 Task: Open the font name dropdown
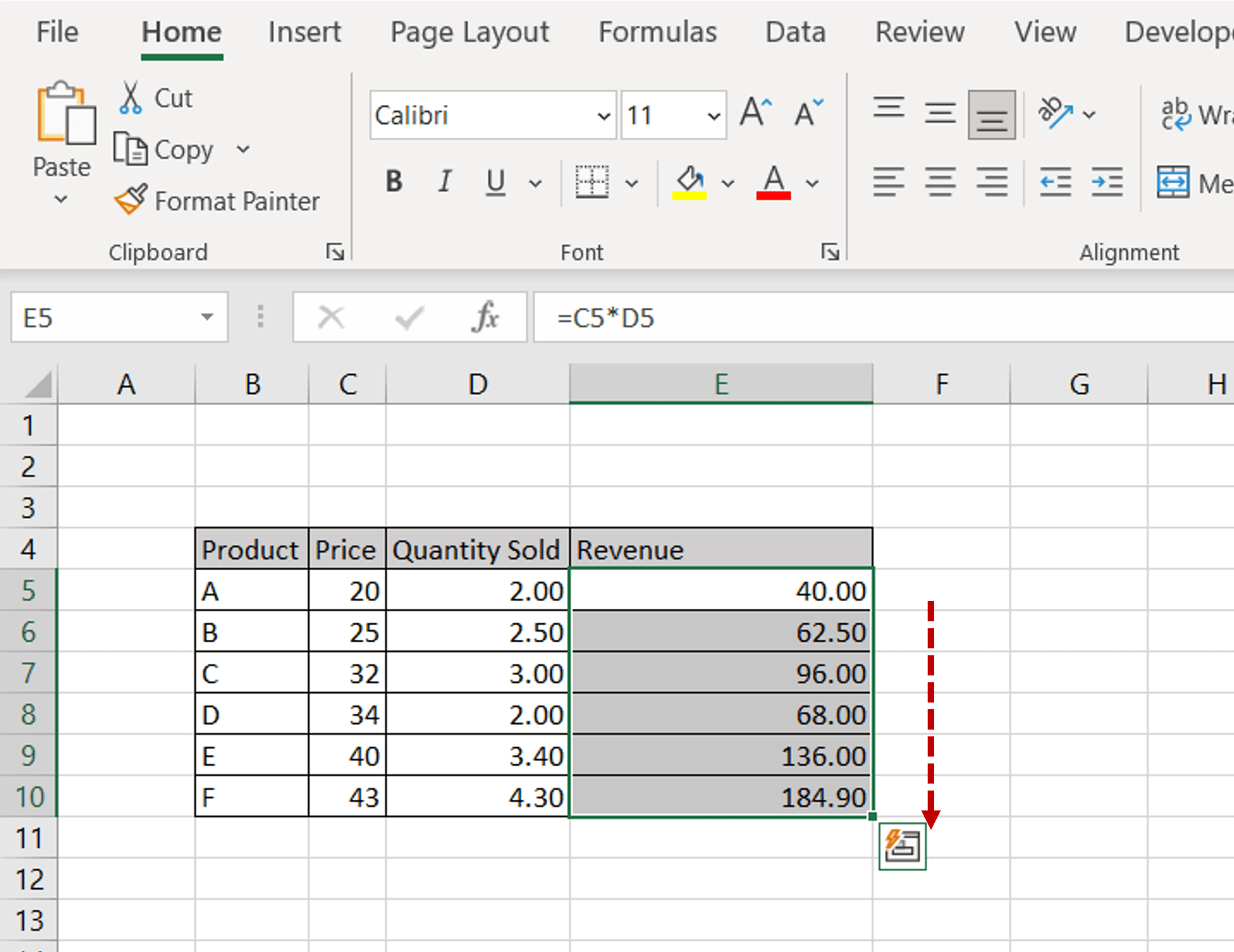click(603, 115)
